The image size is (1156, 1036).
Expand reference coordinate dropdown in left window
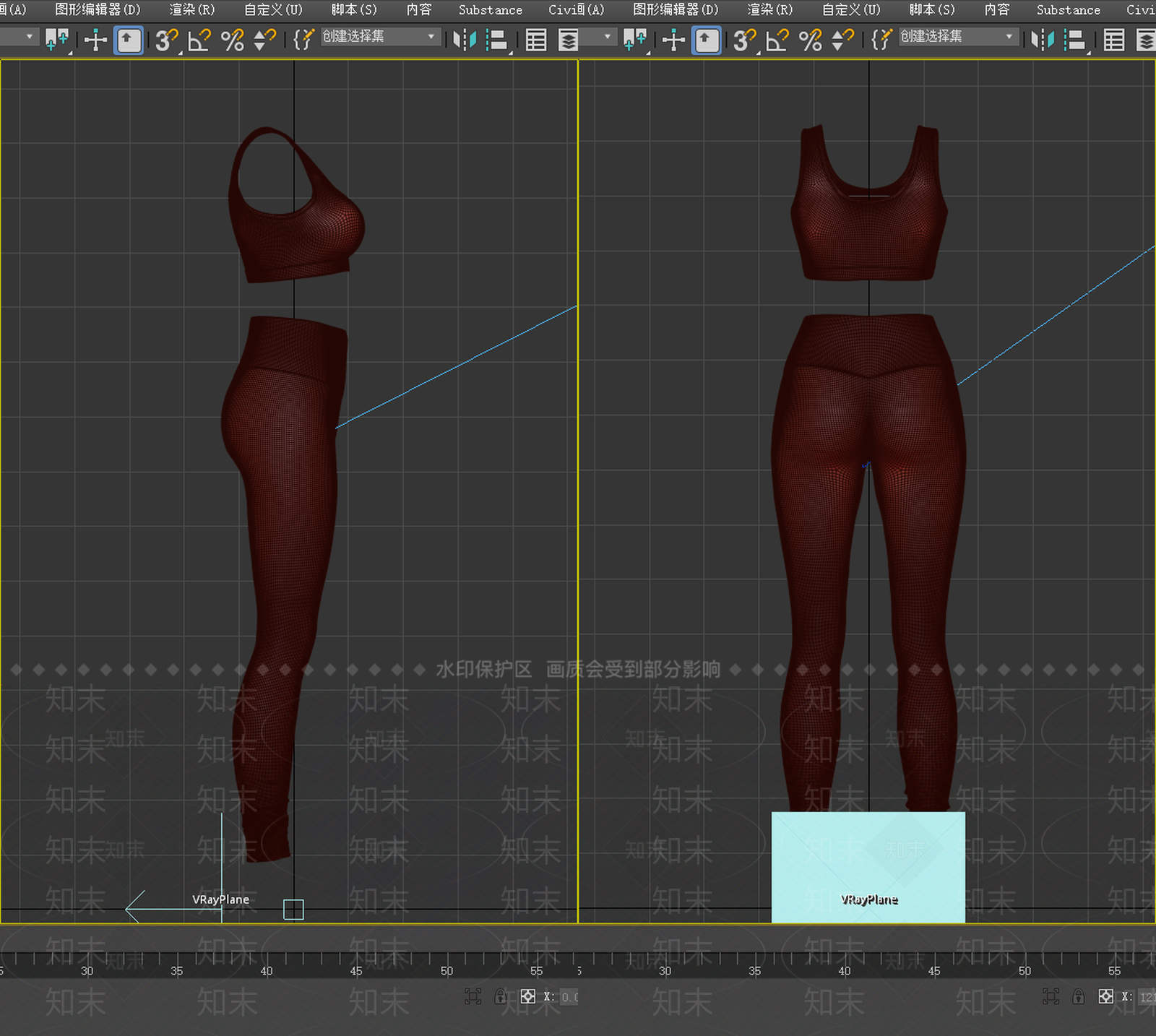click(30, 36)
